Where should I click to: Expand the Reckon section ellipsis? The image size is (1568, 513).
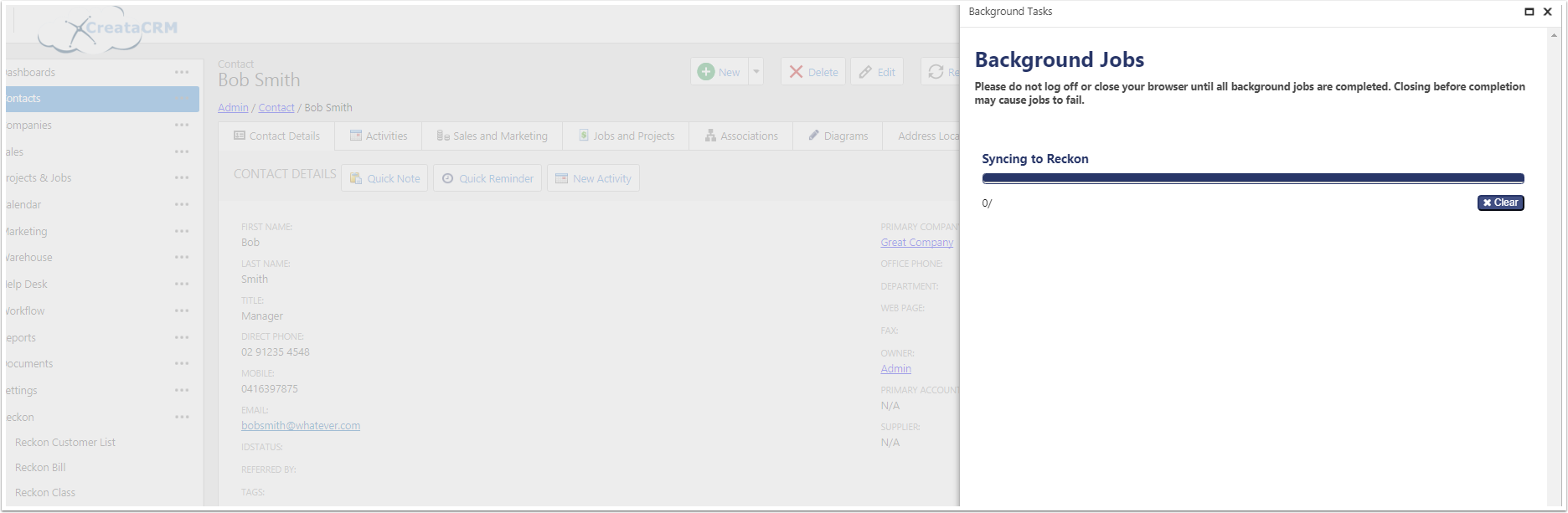[182, 417]
